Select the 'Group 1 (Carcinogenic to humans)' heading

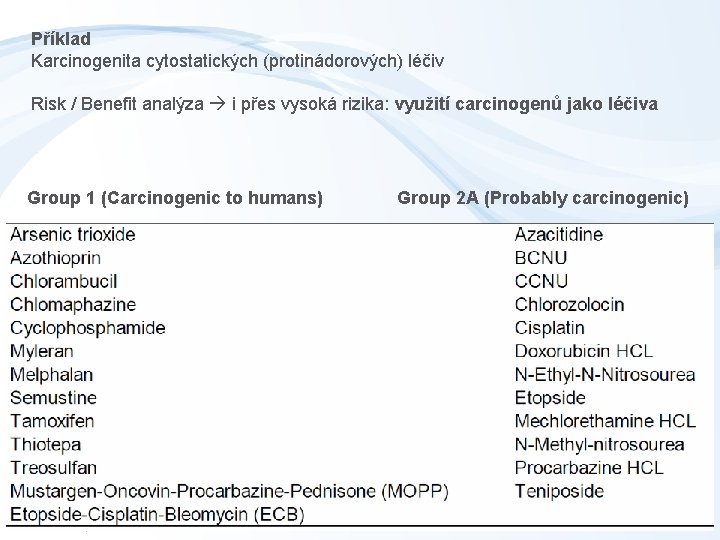point(175,197)
